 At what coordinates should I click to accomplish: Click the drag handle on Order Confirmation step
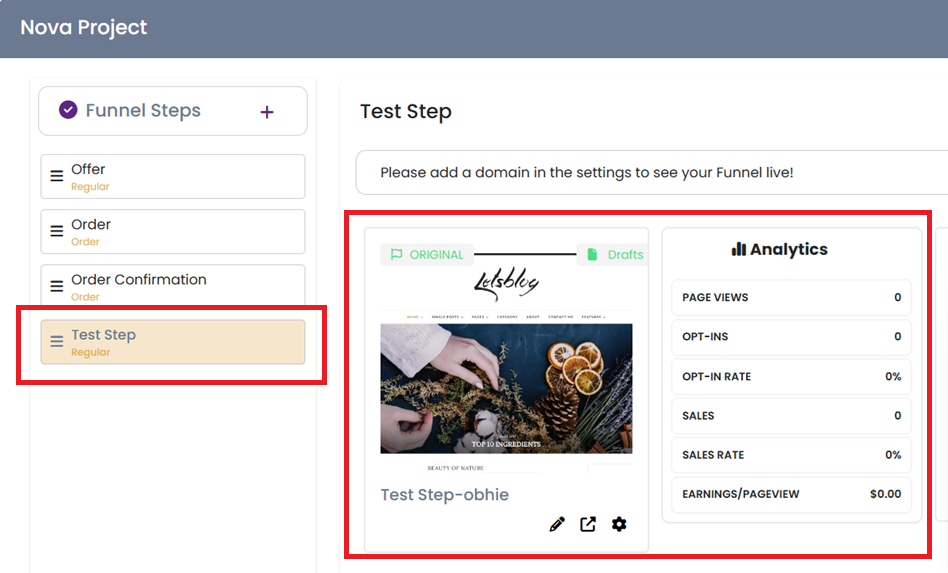[x=57, y=286]
